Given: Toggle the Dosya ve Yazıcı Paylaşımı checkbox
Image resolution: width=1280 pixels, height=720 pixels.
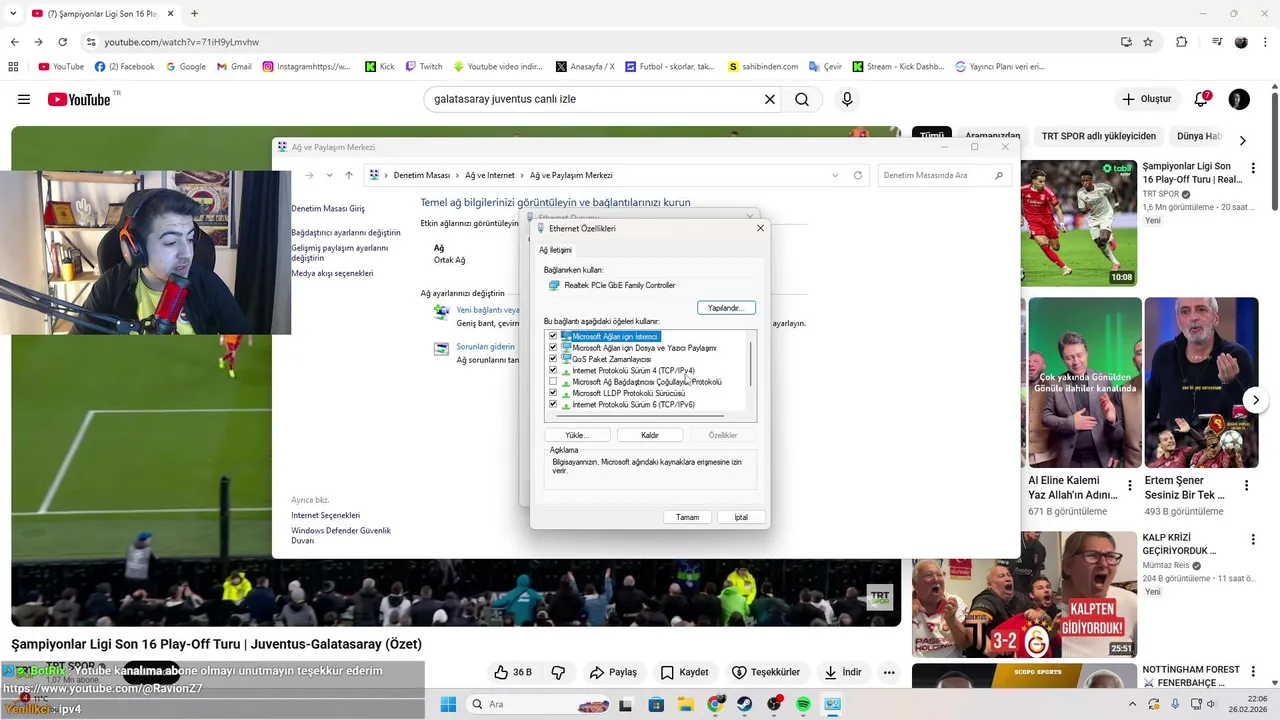Looking at the screenshot, I should coord(553,348).
